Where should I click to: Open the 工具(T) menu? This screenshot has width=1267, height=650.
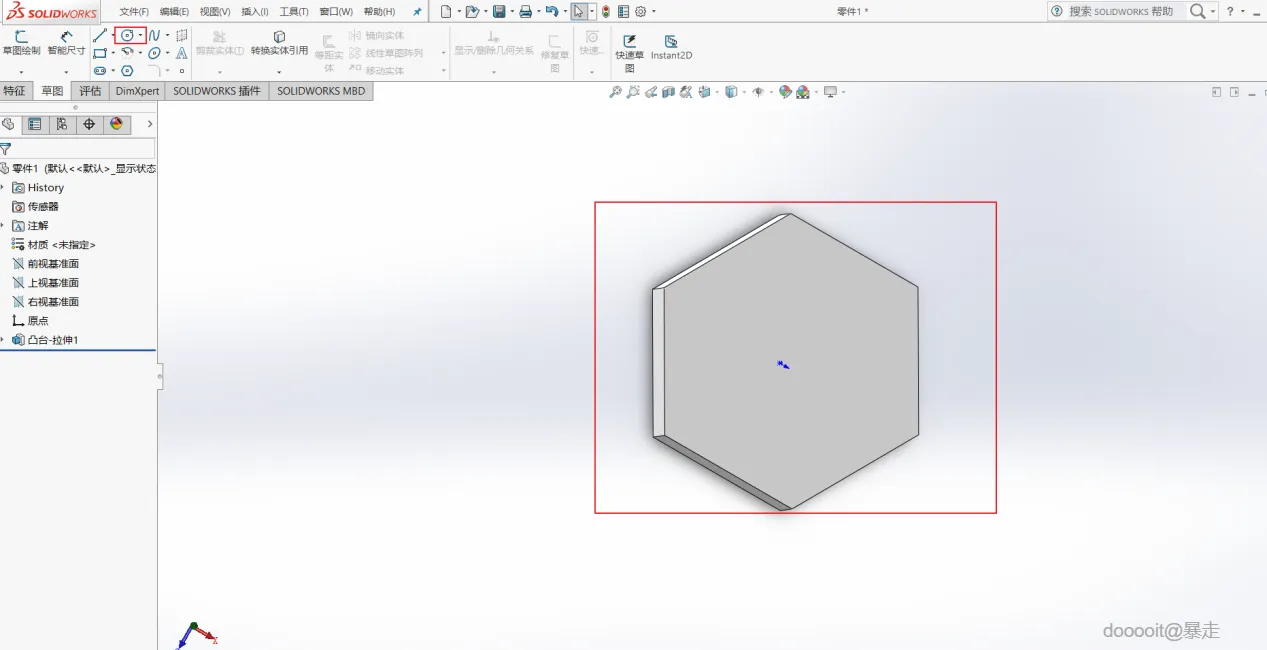point(294,12)
